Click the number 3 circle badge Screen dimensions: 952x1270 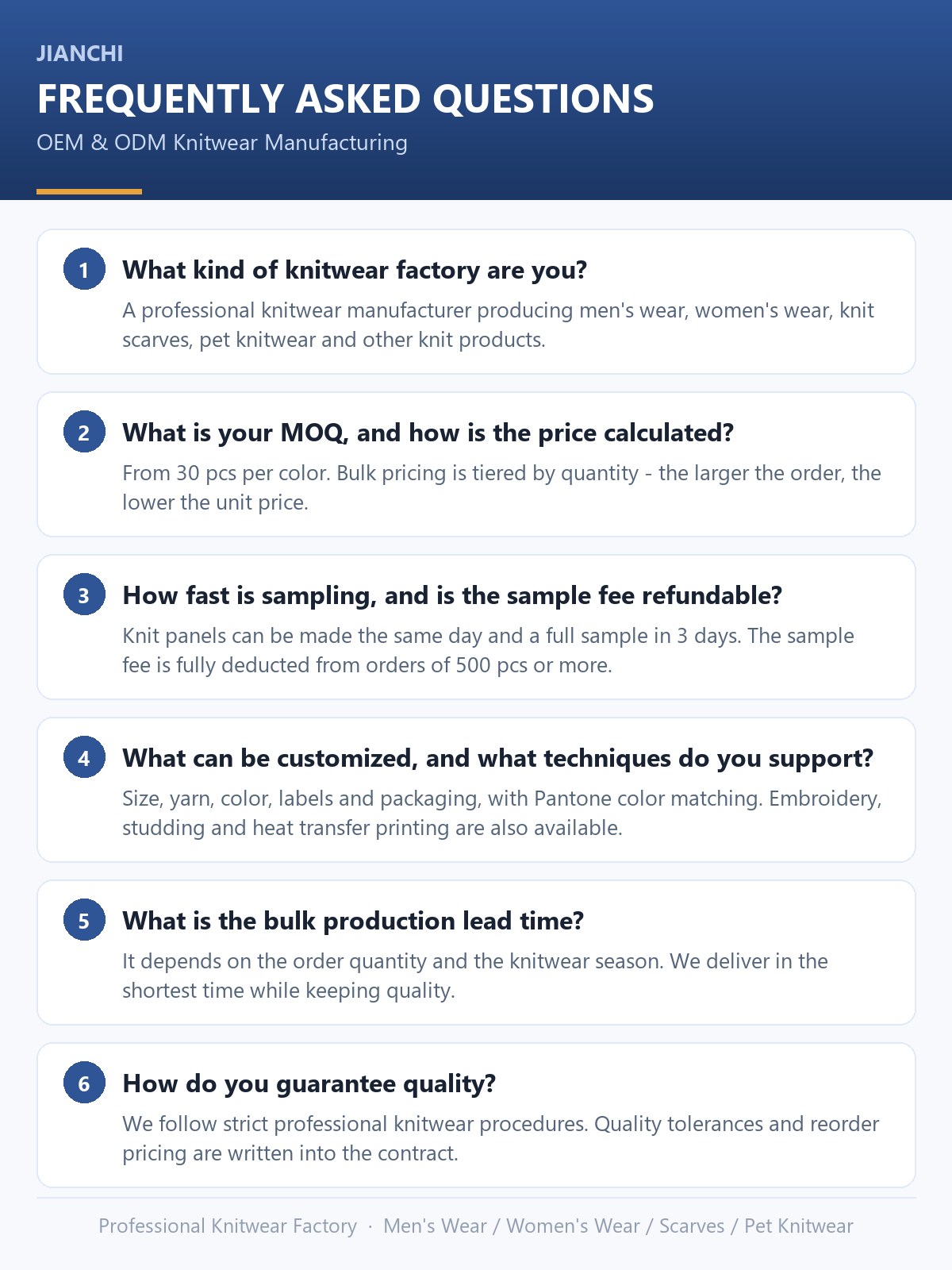(84, 595)
